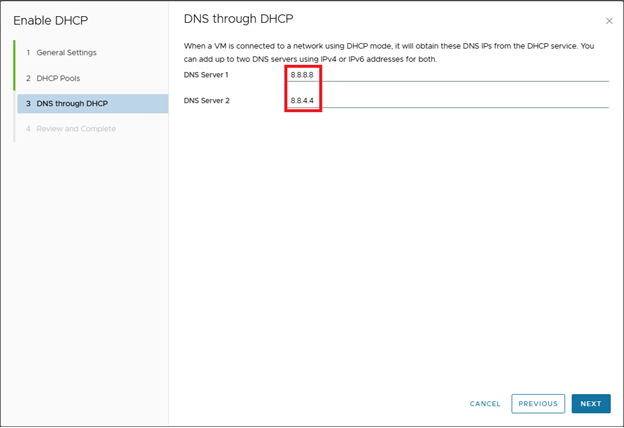Click green completed marker beside General Settings
The image size is (624, 428).
tap(14, 52)
